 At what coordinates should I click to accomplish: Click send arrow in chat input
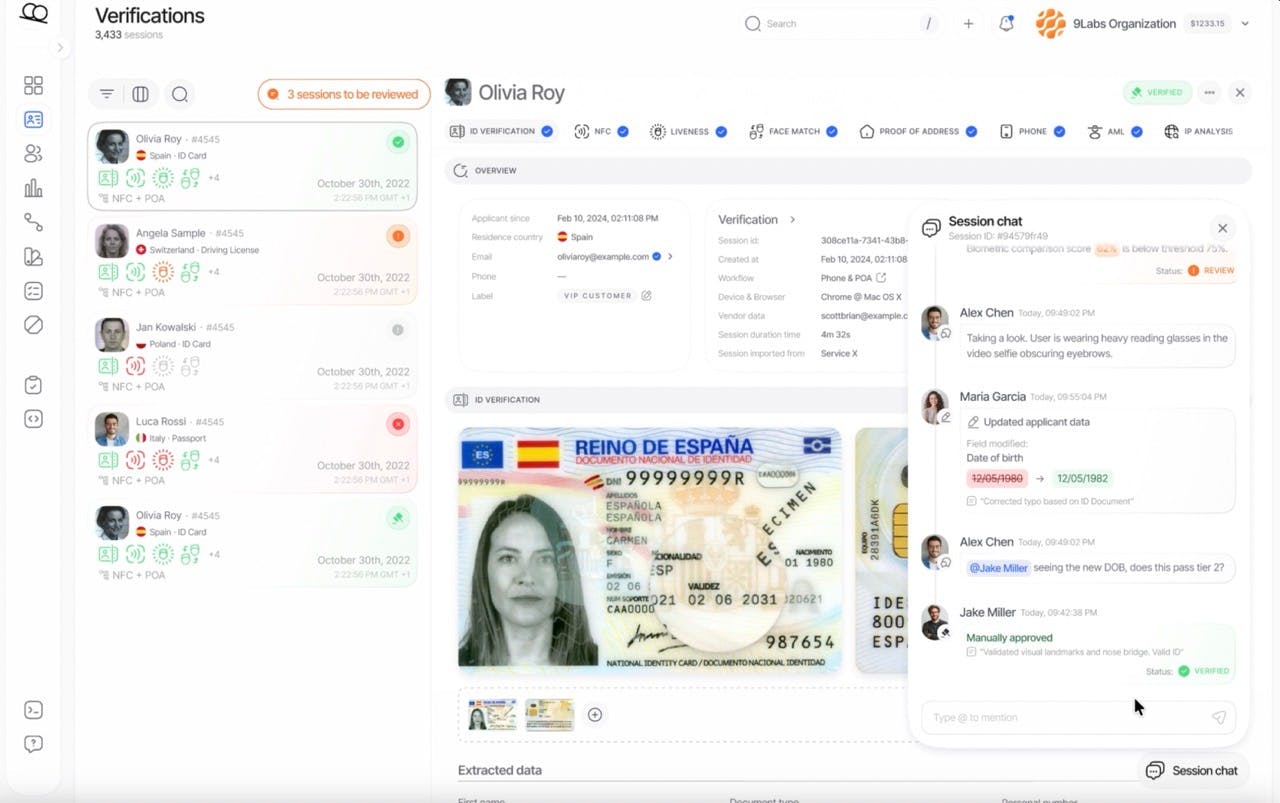pos(1218,717)
